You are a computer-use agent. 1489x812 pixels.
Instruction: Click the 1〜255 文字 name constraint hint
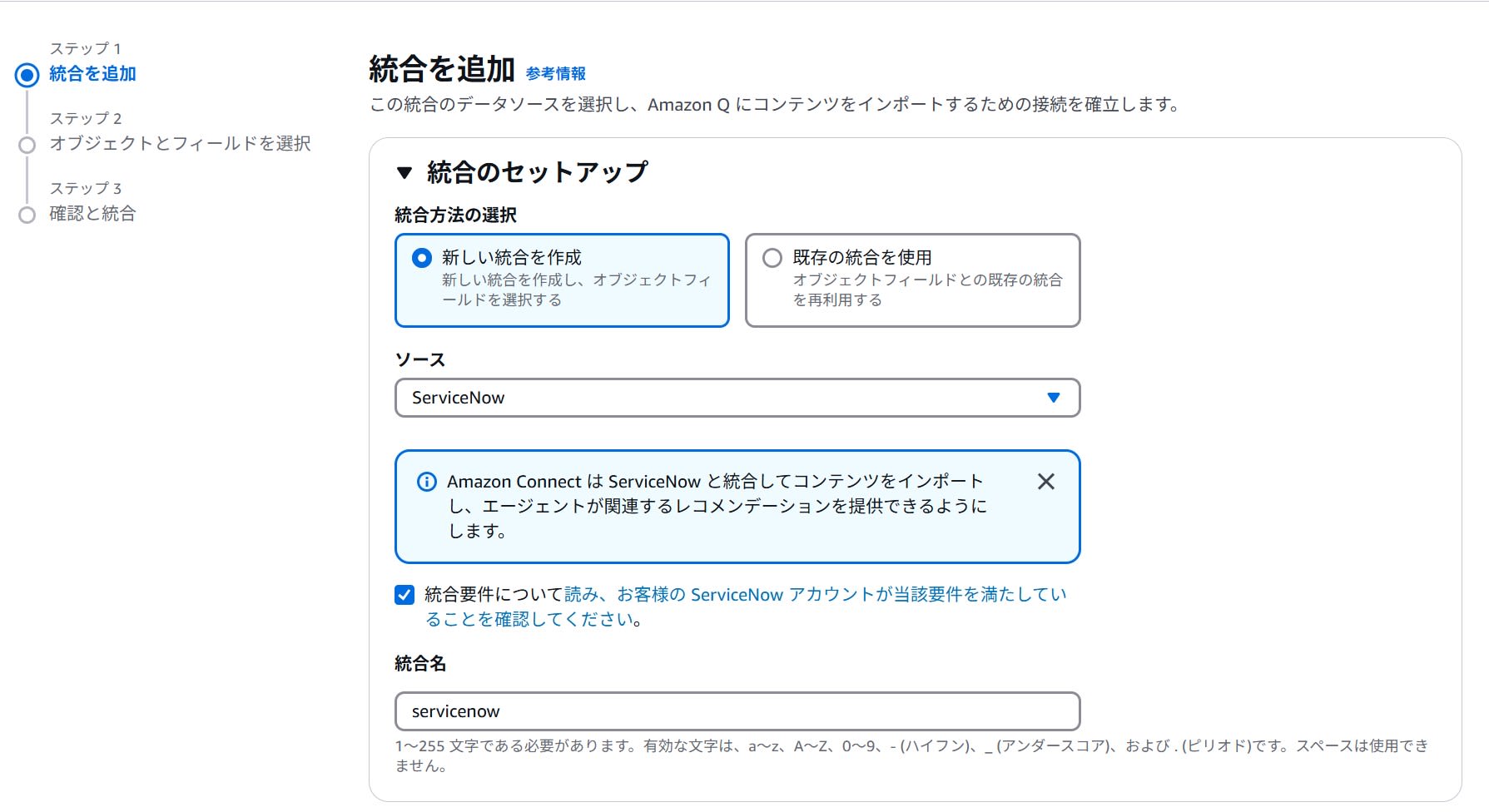(911, 755)
